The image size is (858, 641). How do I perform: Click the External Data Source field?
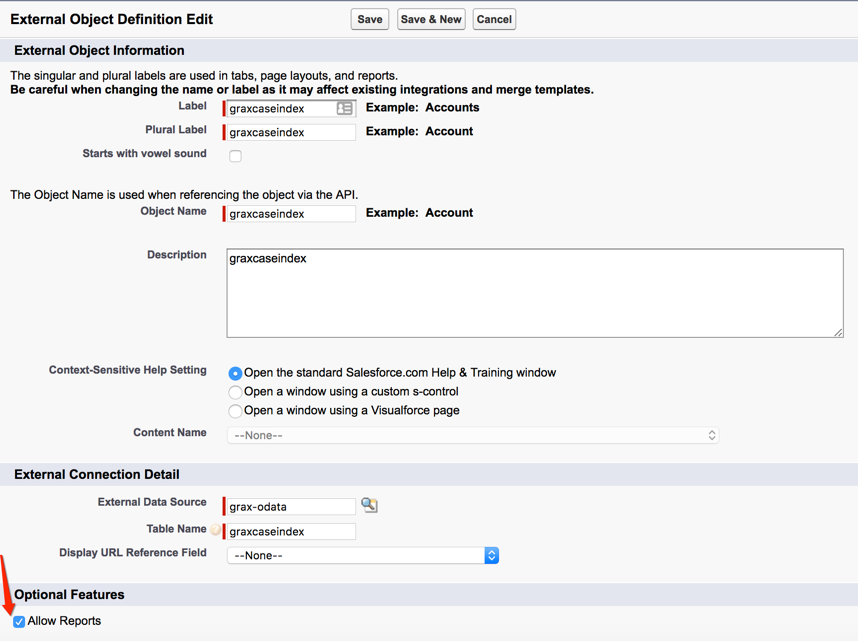pyautogui.click(x=290, y=506)
